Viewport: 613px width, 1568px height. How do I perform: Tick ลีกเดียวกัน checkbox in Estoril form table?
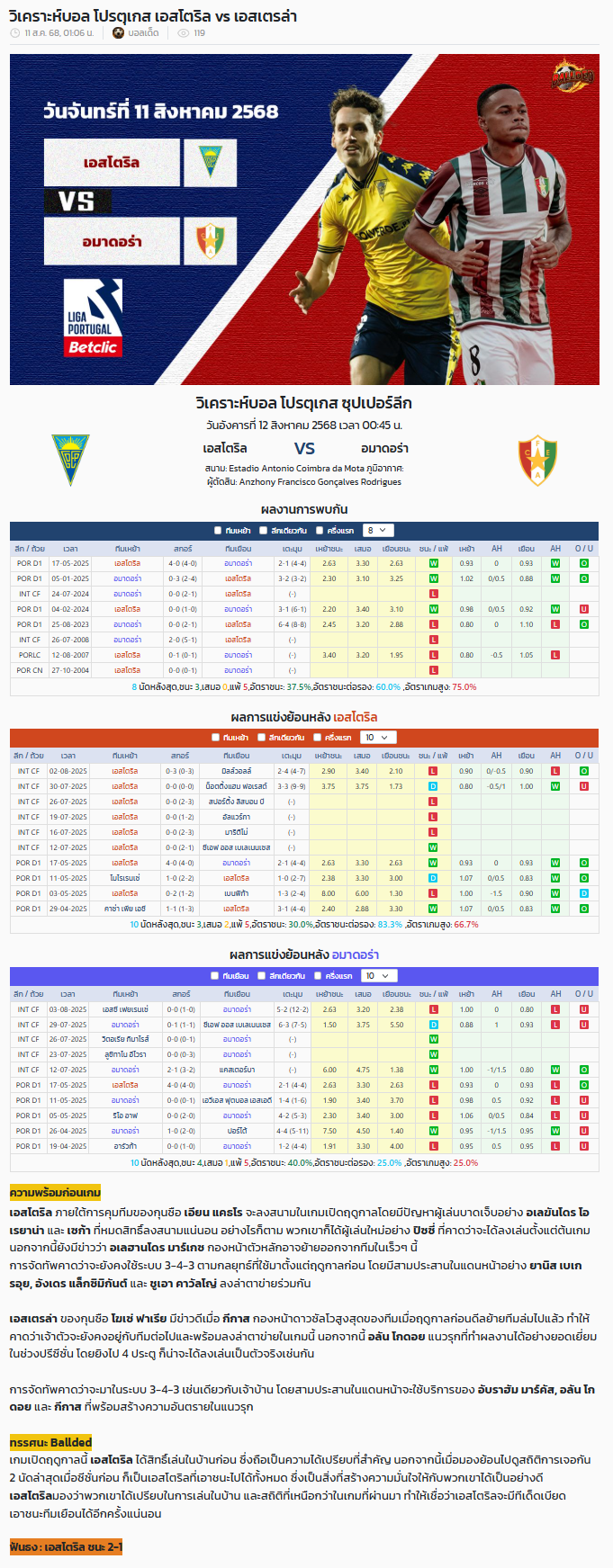[261, 738]
